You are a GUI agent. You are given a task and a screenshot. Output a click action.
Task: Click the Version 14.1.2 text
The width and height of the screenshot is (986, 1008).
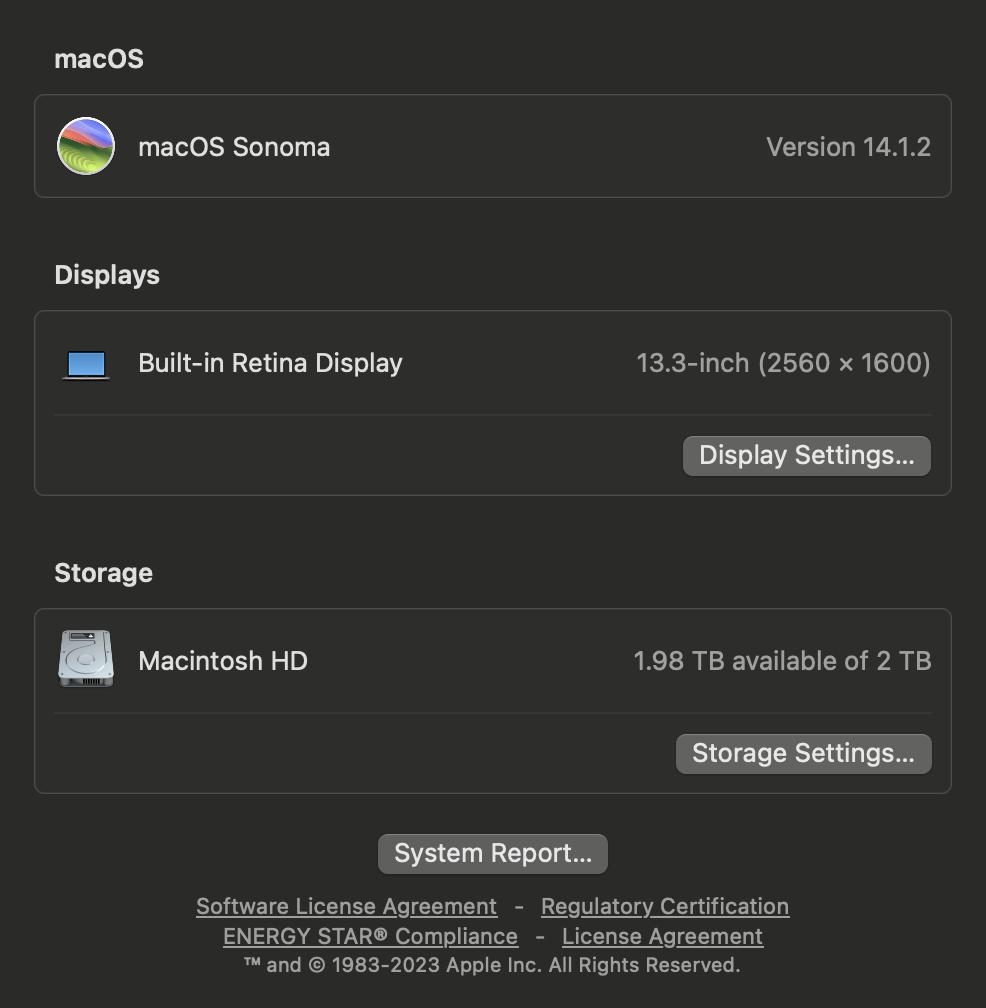(848, 147)
